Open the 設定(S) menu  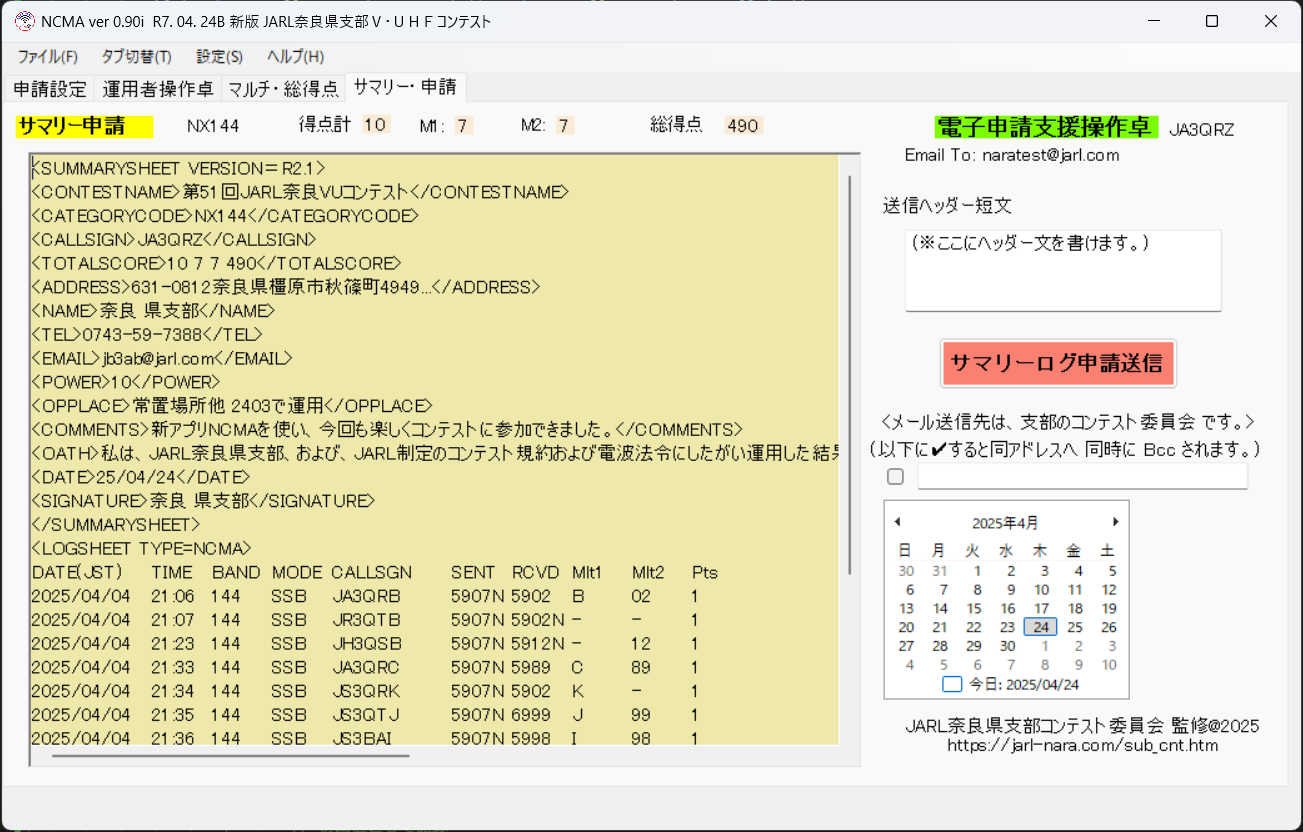218,57
